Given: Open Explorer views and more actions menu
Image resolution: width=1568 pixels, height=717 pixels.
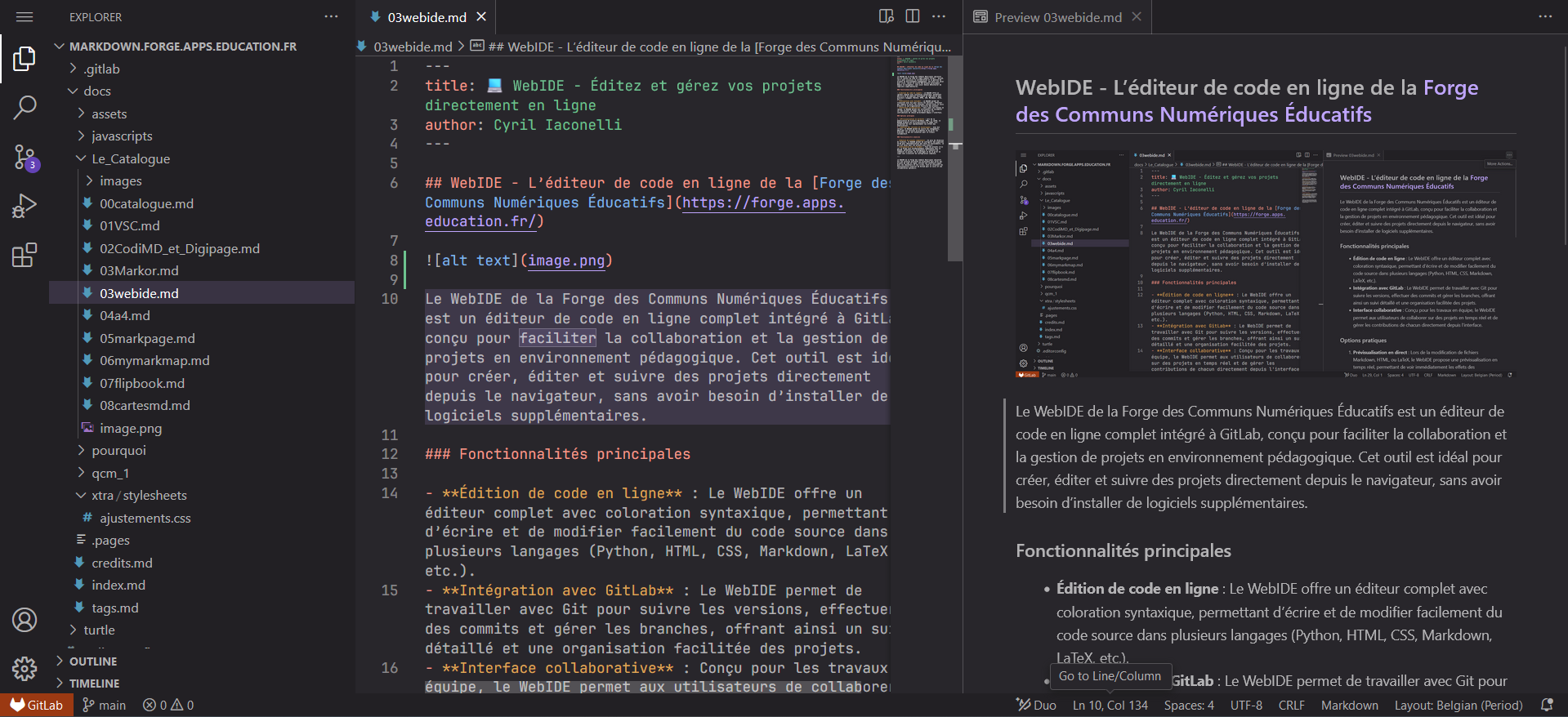Looking at the screenshot, I should (x=331, y=16).
